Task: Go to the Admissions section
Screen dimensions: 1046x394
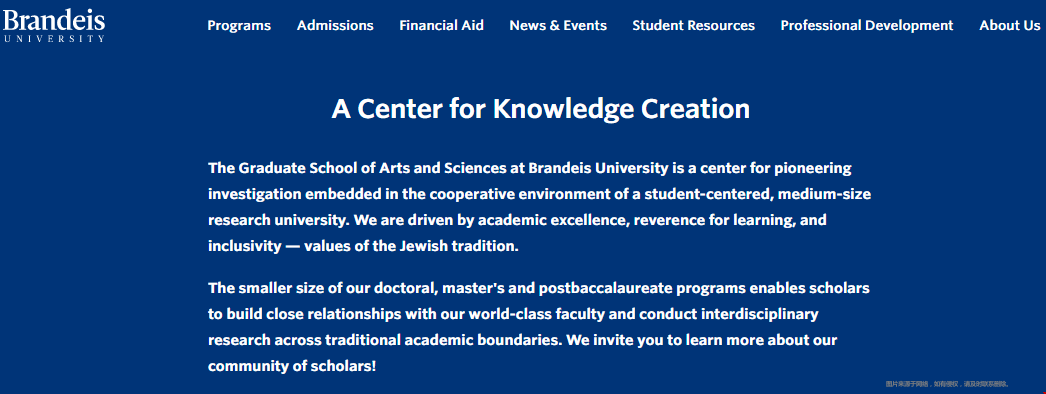Action: (x=335, y=25)
